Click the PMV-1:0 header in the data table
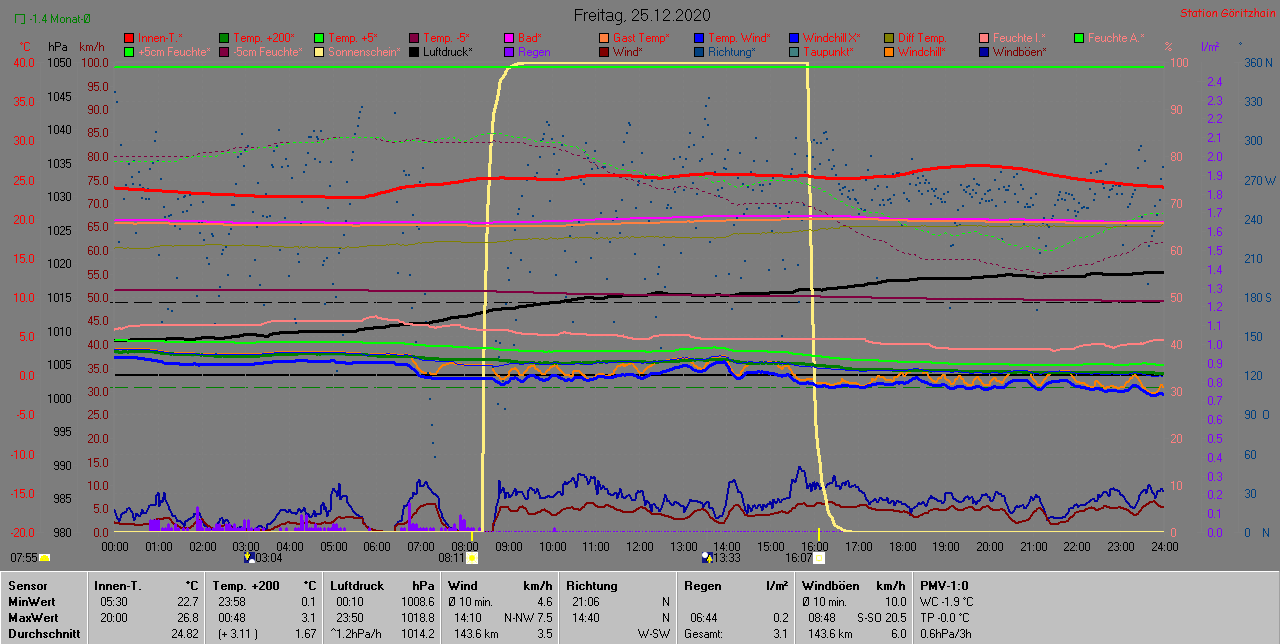This screenshot has width=1280, height=644. (x=944, y=586)
